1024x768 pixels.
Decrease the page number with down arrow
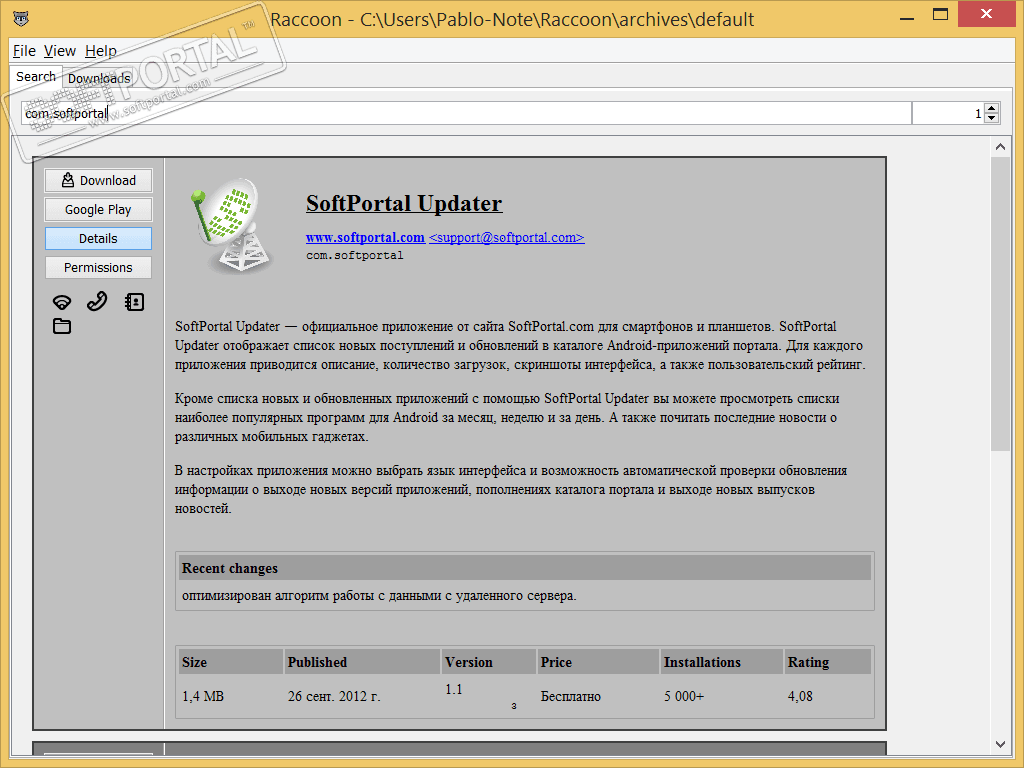pos(991,118)
